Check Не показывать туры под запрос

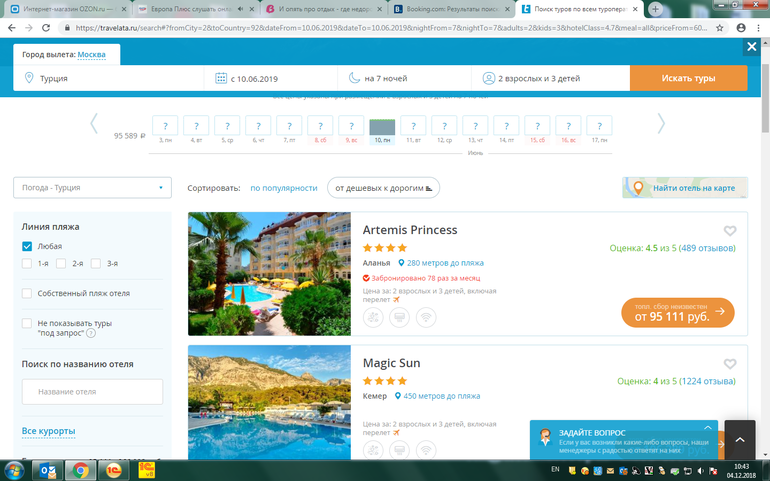pos(27,324)
